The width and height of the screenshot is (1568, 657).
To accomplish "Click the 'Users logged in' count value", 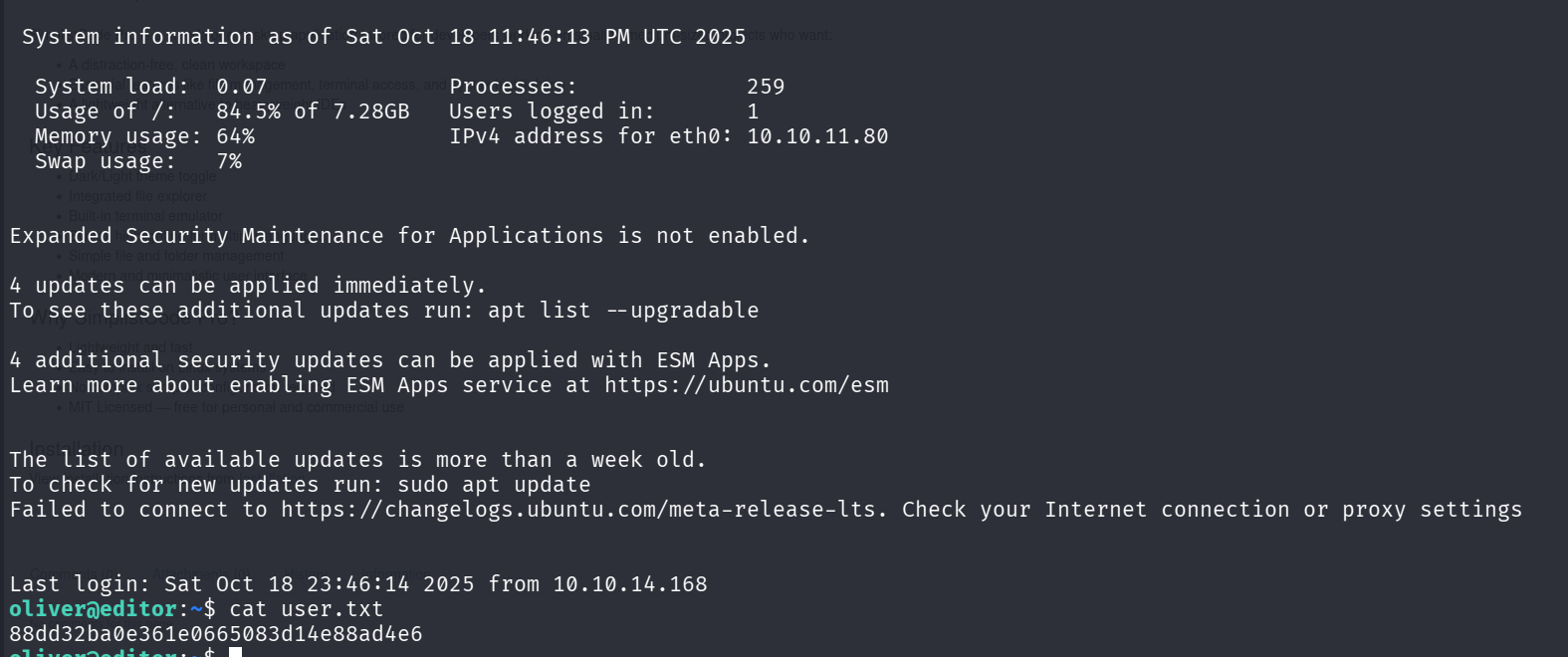I will (x=753, y=111).
